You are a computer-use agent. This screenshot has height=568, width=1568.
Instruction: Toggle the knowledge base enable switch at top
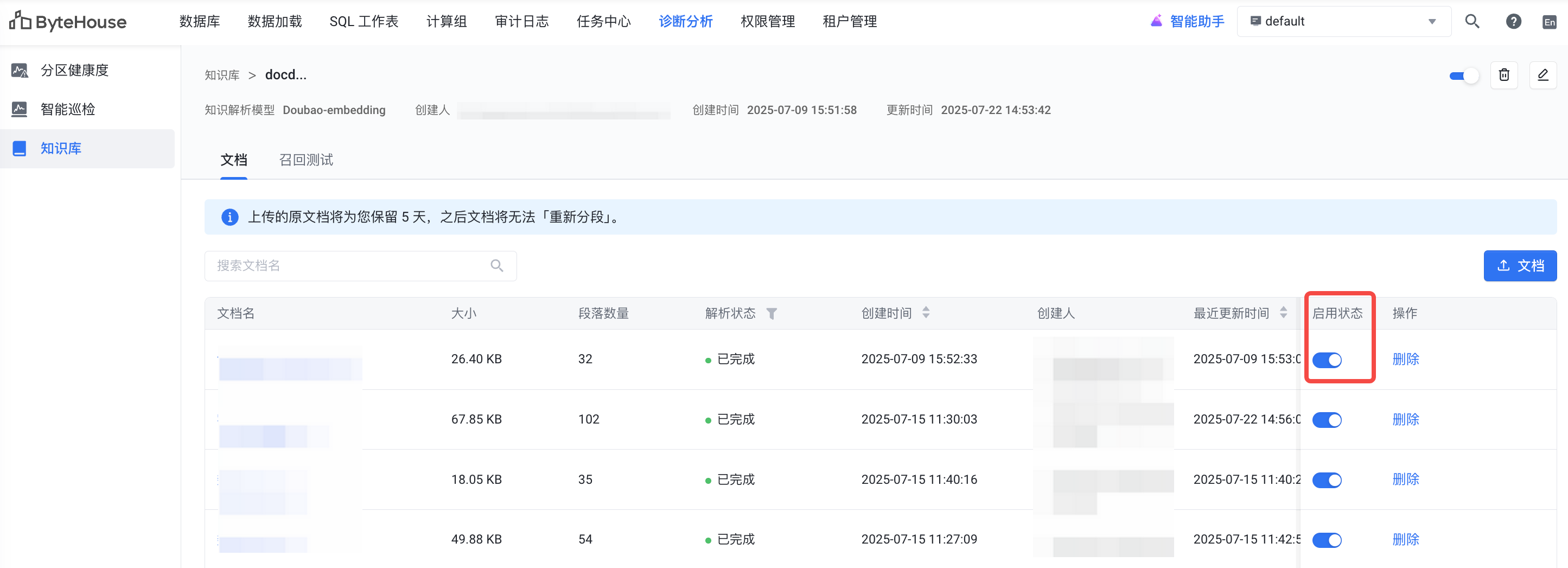(1463, 76)
